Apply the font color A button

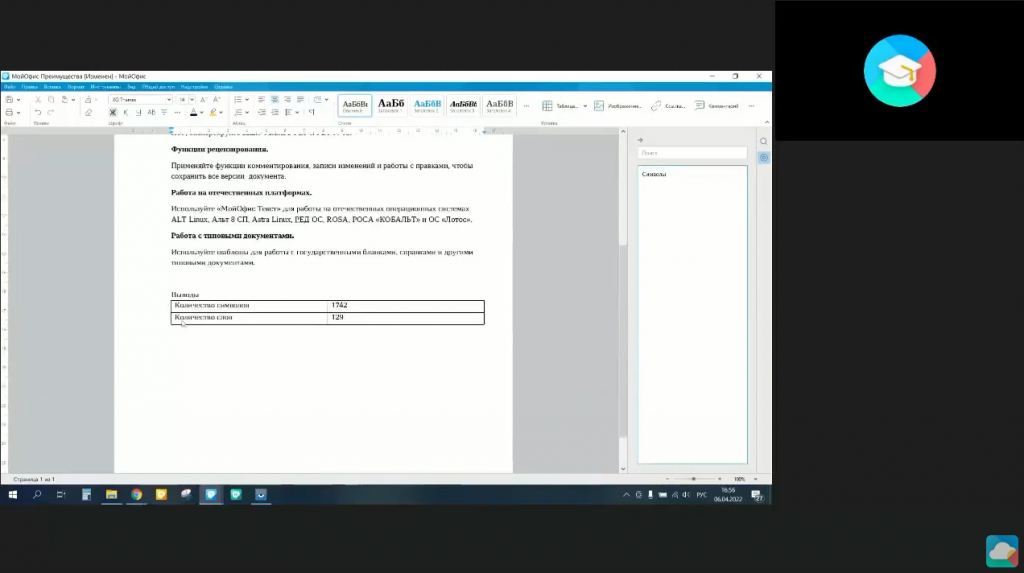(193, 112)
